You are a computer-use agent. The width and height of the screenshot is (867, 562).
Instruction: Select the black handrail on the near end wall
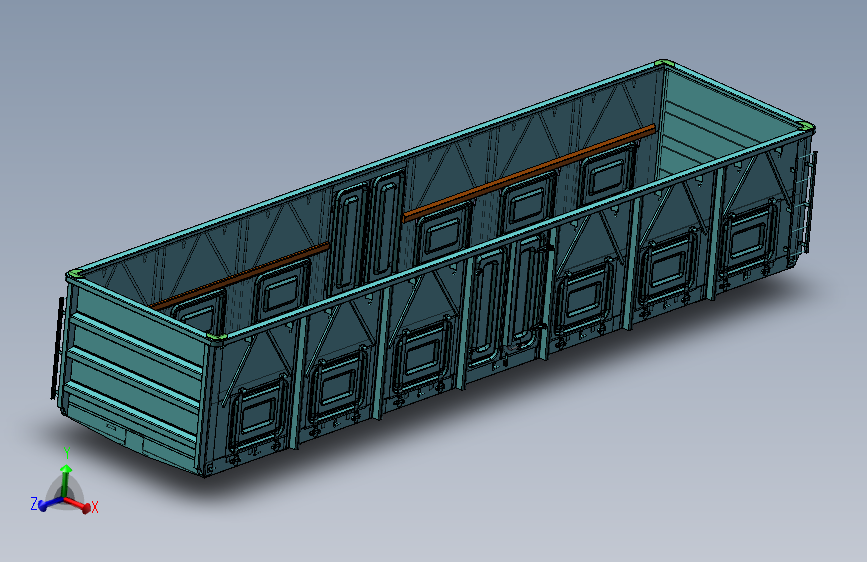[x=56, y=348]
